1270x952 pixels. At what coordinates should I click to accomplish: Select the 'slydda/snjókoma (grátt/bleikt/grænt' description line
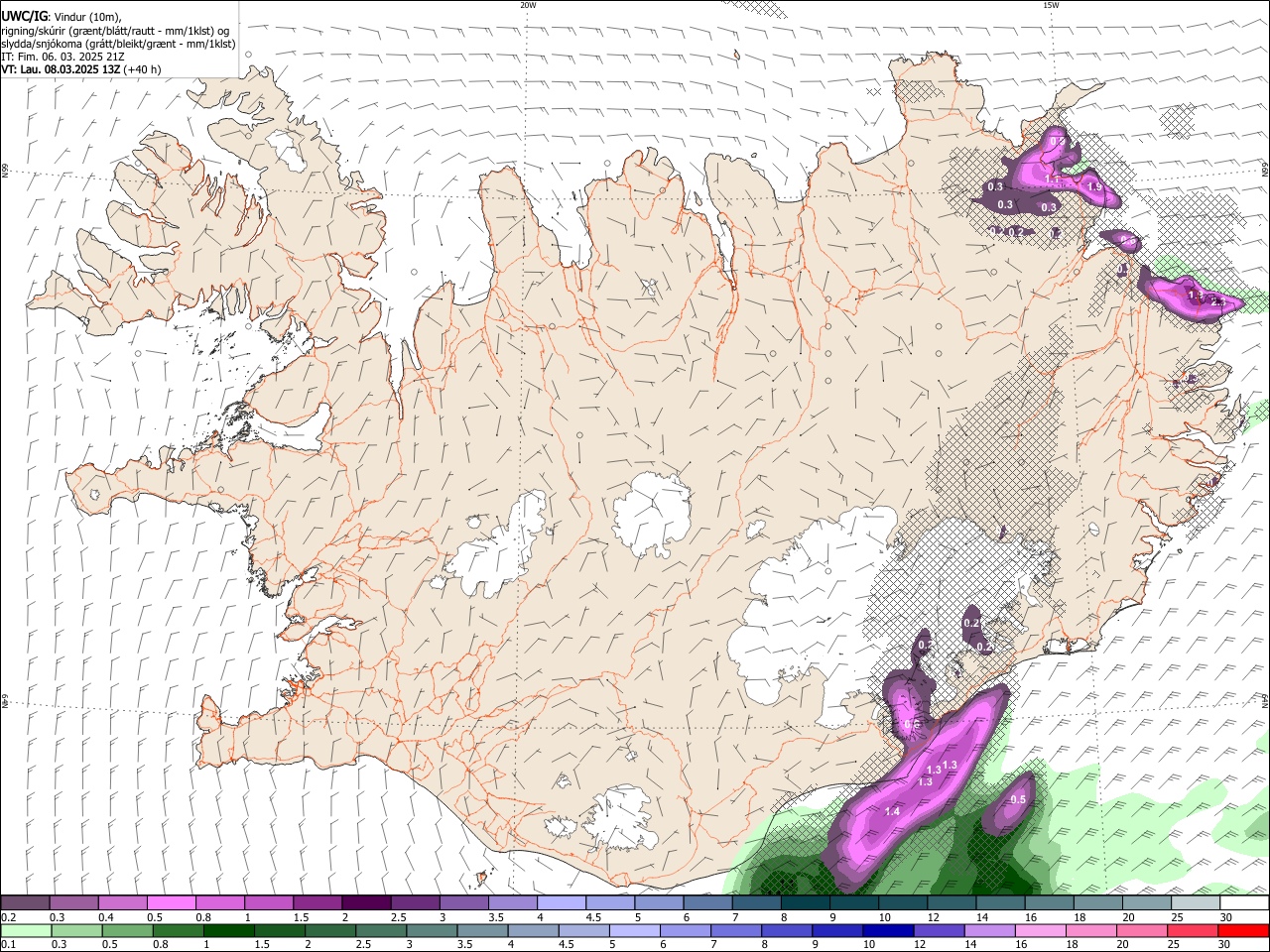click(x=119, y=44)
